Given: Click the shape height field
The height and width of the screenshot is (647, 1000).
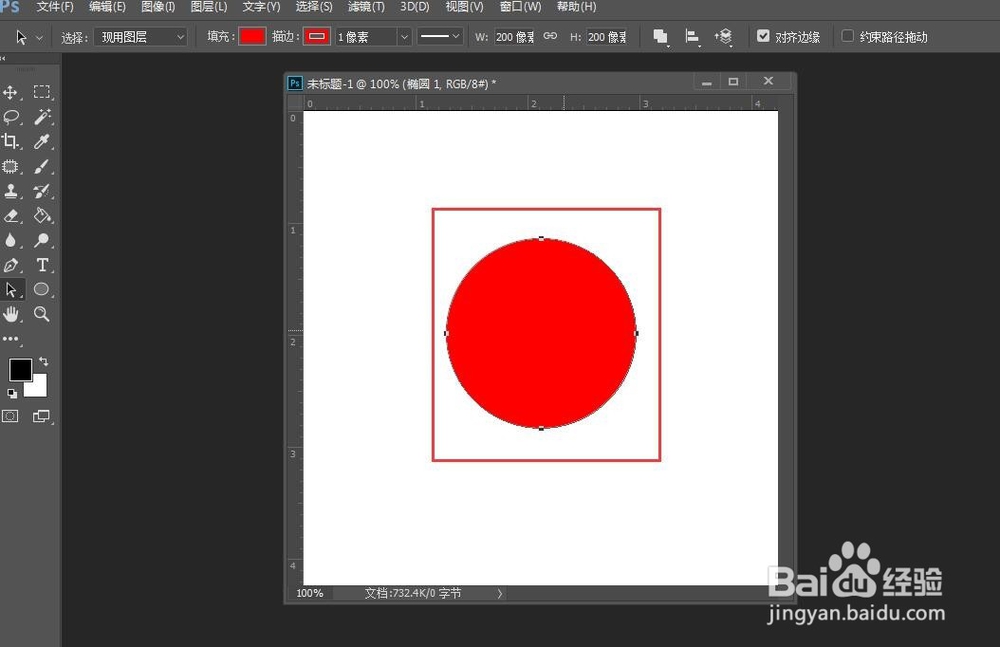Looking at the screenshot, I should coord(607,37).
